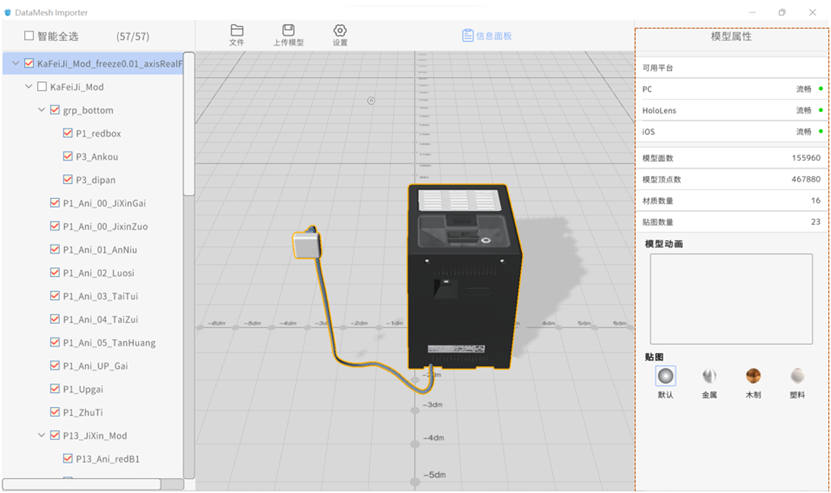This screenshot has width=831, height=493.
Task: Uncheck the P1_redbox checkbox
Action: point(67,133)
